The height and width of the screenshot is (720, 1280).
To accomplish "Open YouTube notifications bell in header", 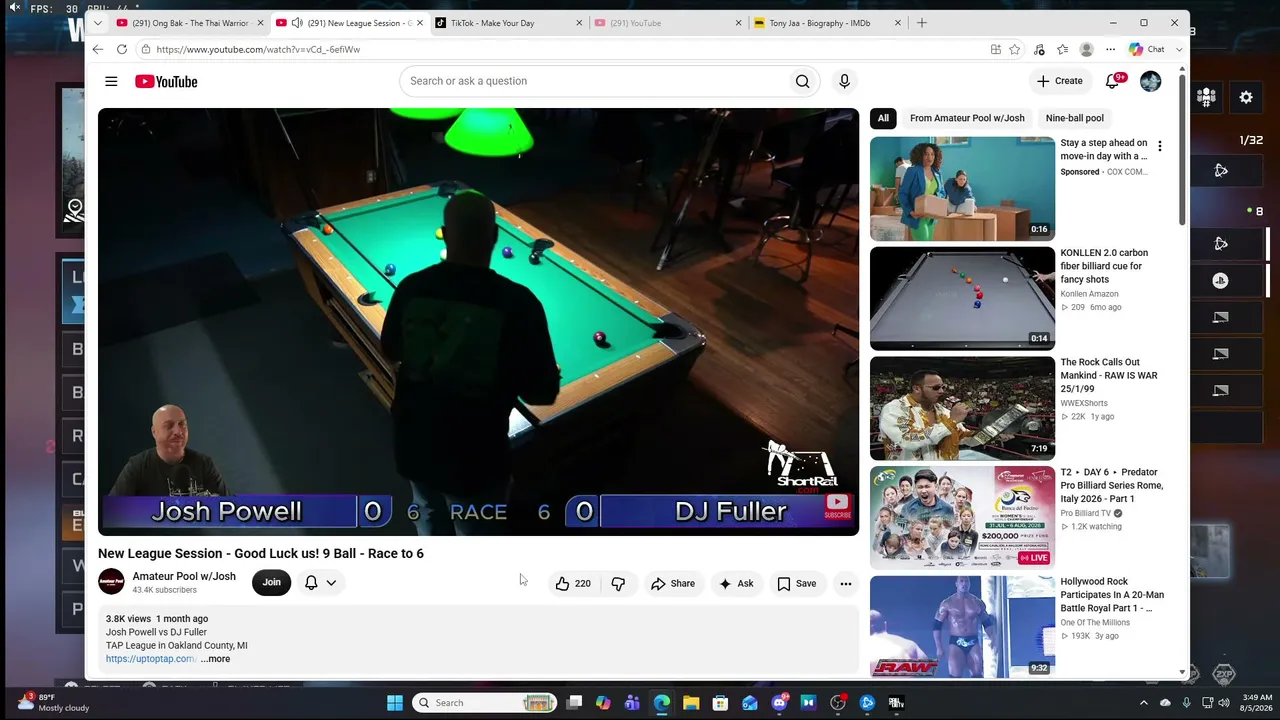I will click(1113, 81).
